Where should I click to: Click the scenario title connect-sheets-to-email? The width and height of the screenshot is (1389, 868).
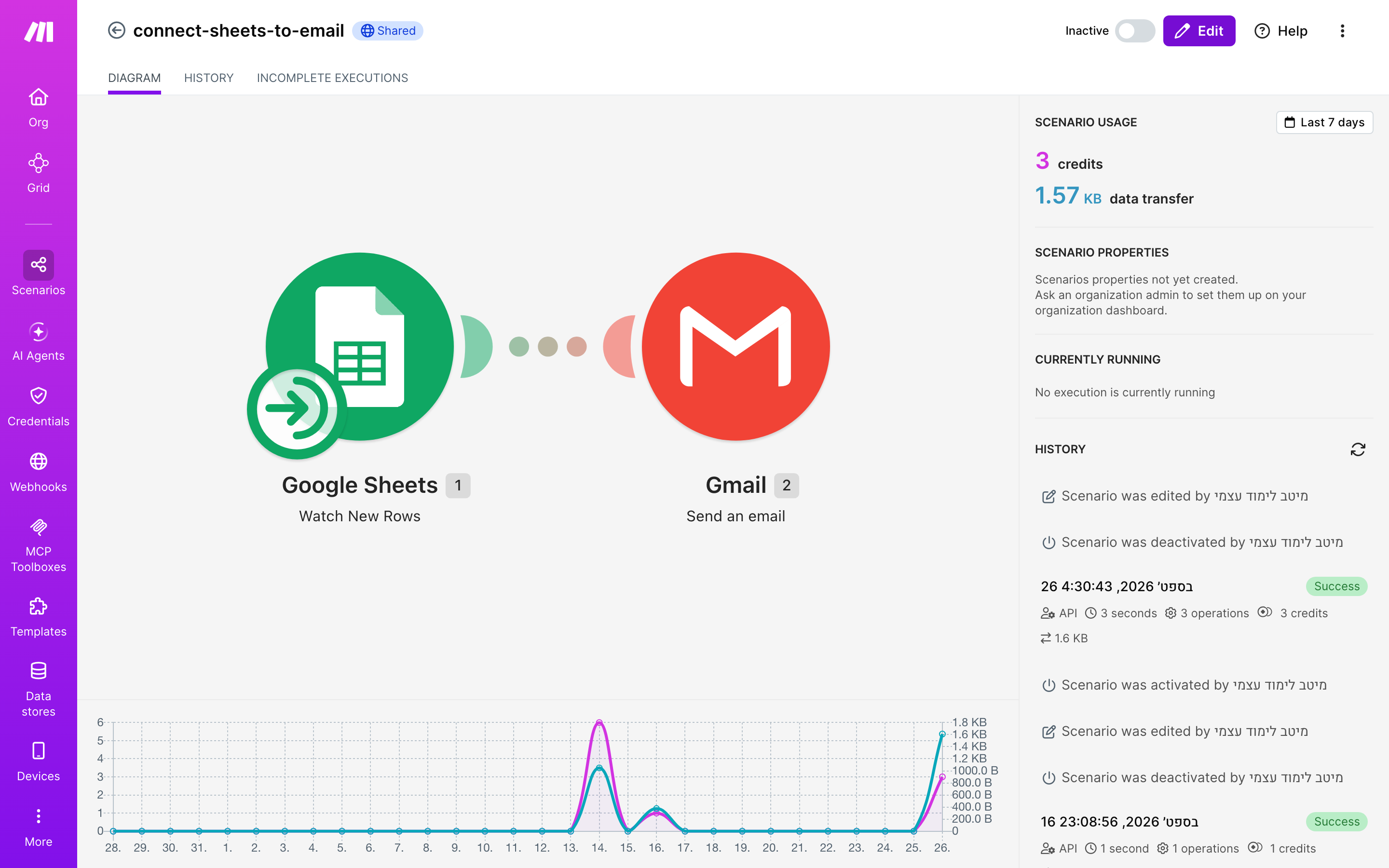coord(238,30)
